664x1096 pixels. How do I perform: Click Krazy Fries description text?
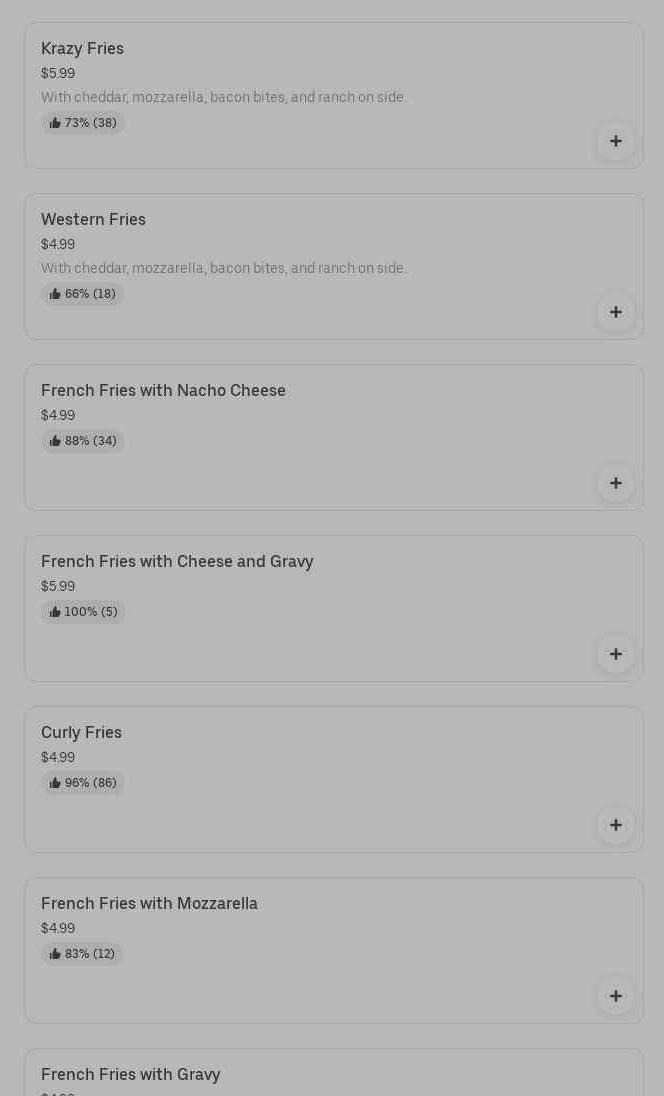coord(223,97)
